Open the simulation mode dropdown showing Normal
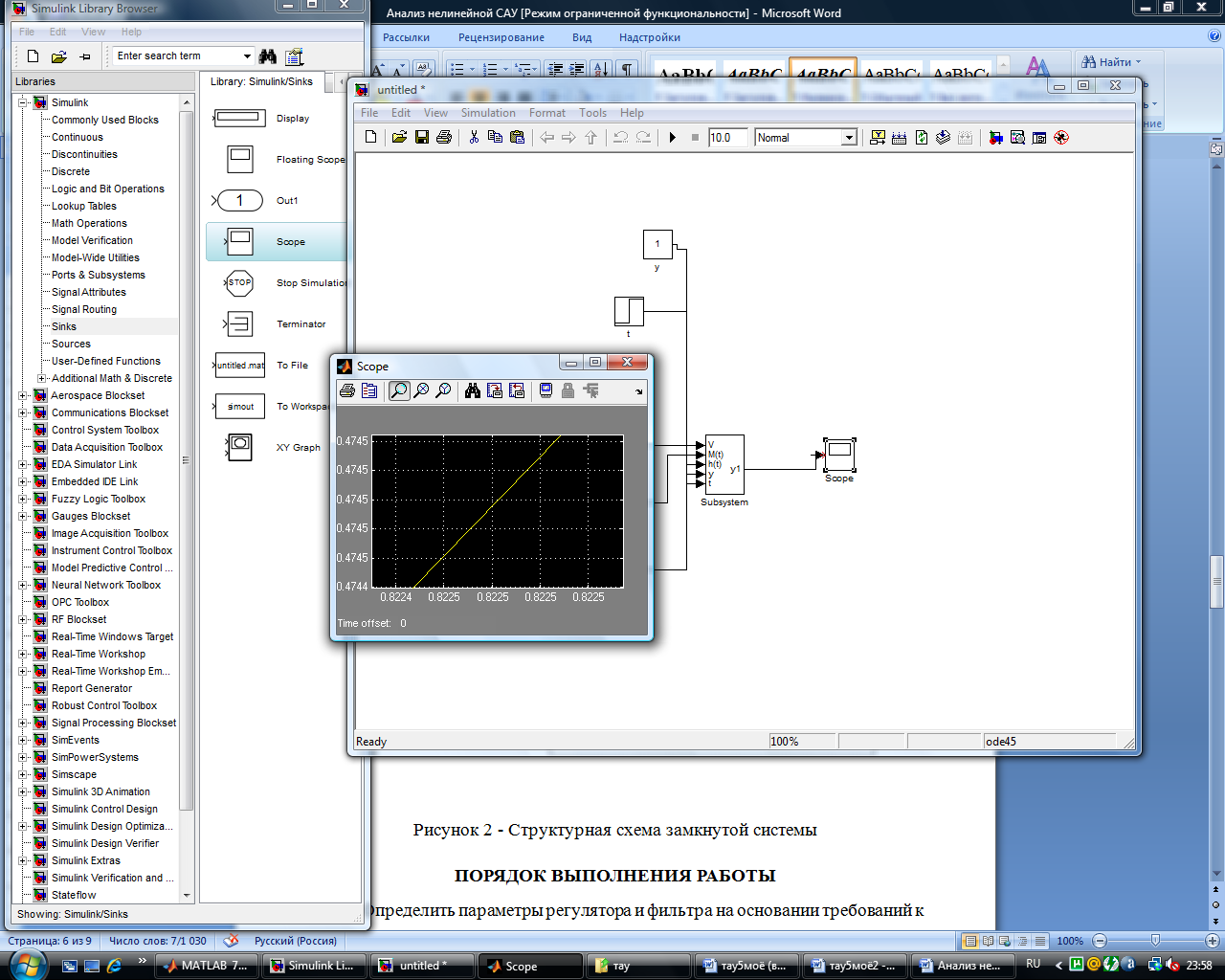 pos(848,138)
